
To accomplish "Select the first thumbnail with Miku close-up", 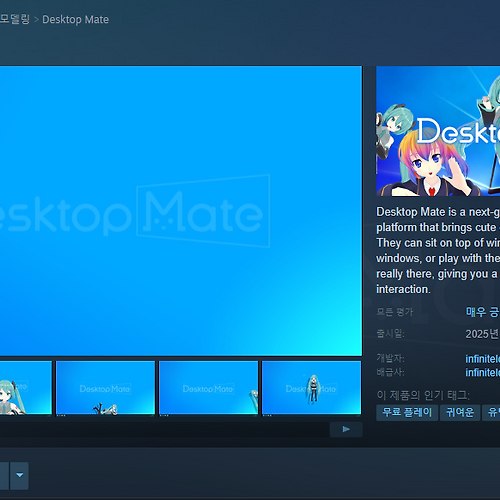I will (26, 388).
